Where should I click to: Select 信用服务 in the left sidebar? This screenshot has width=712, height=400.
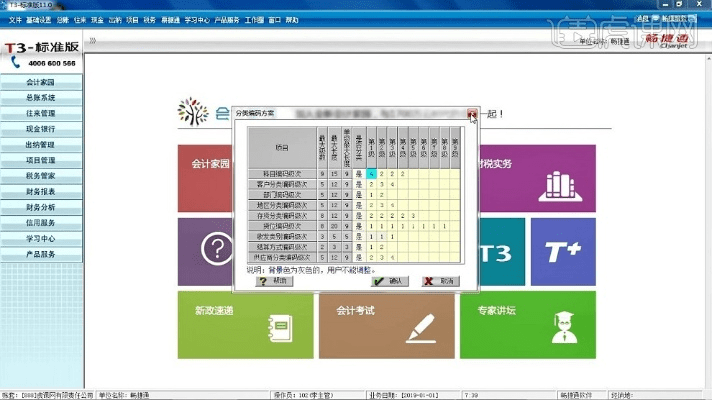coord(41,223)
